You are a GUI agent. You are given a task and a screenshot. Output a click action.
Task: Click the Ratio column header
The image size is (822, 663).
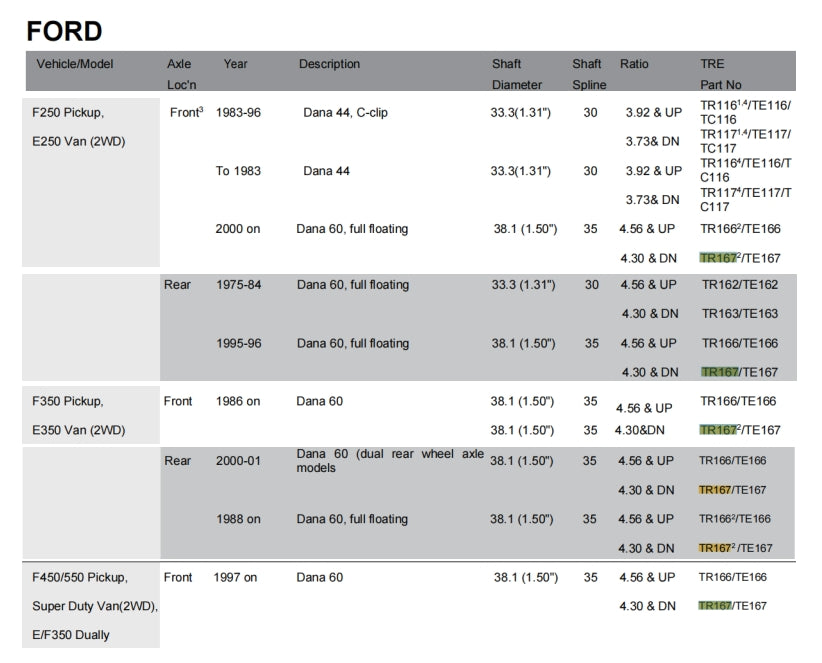pos(634,64)
